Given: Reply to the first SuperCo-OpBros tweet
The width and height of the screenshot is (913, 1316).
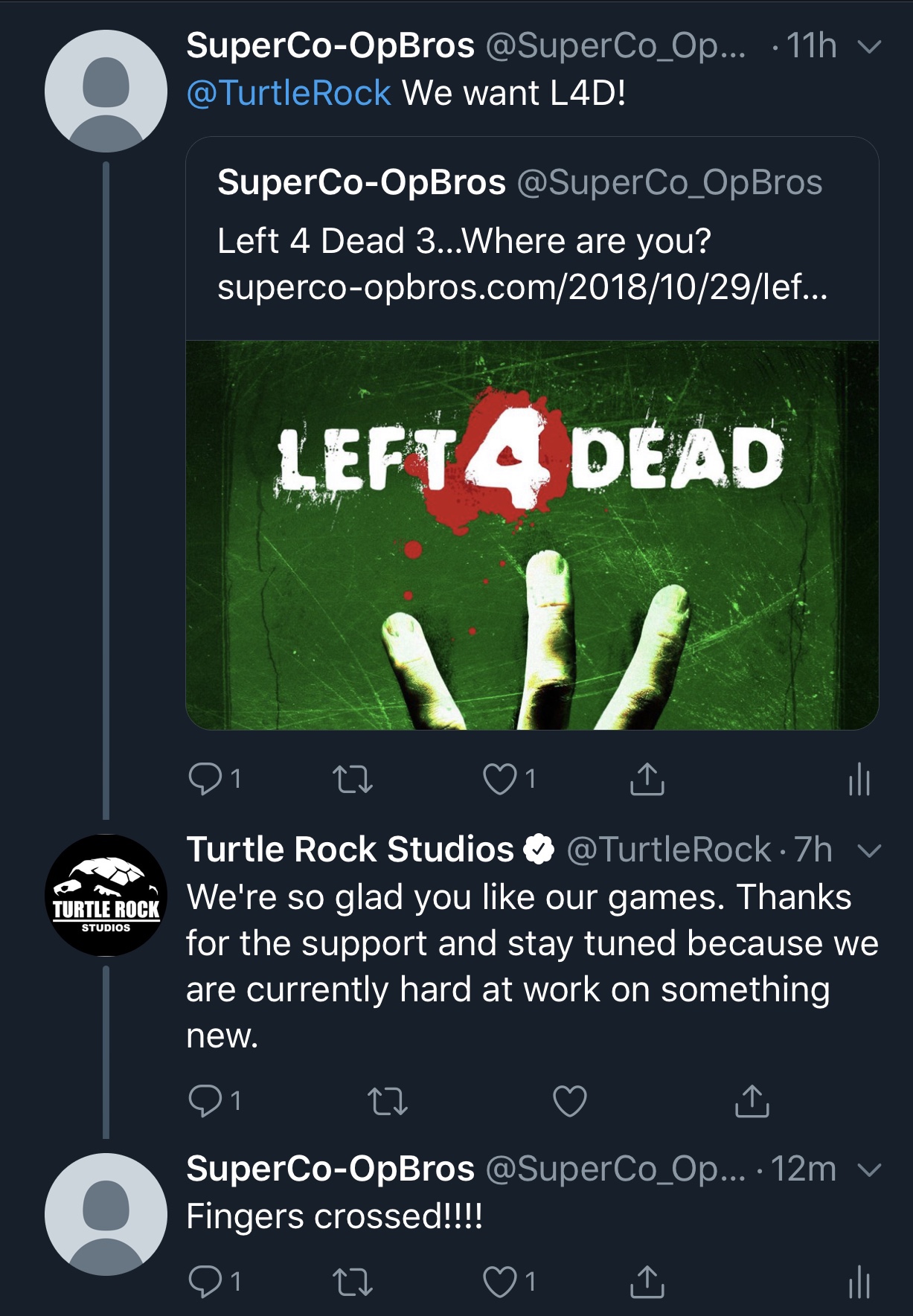Looking at the screenshot, I should click(205, 778).
